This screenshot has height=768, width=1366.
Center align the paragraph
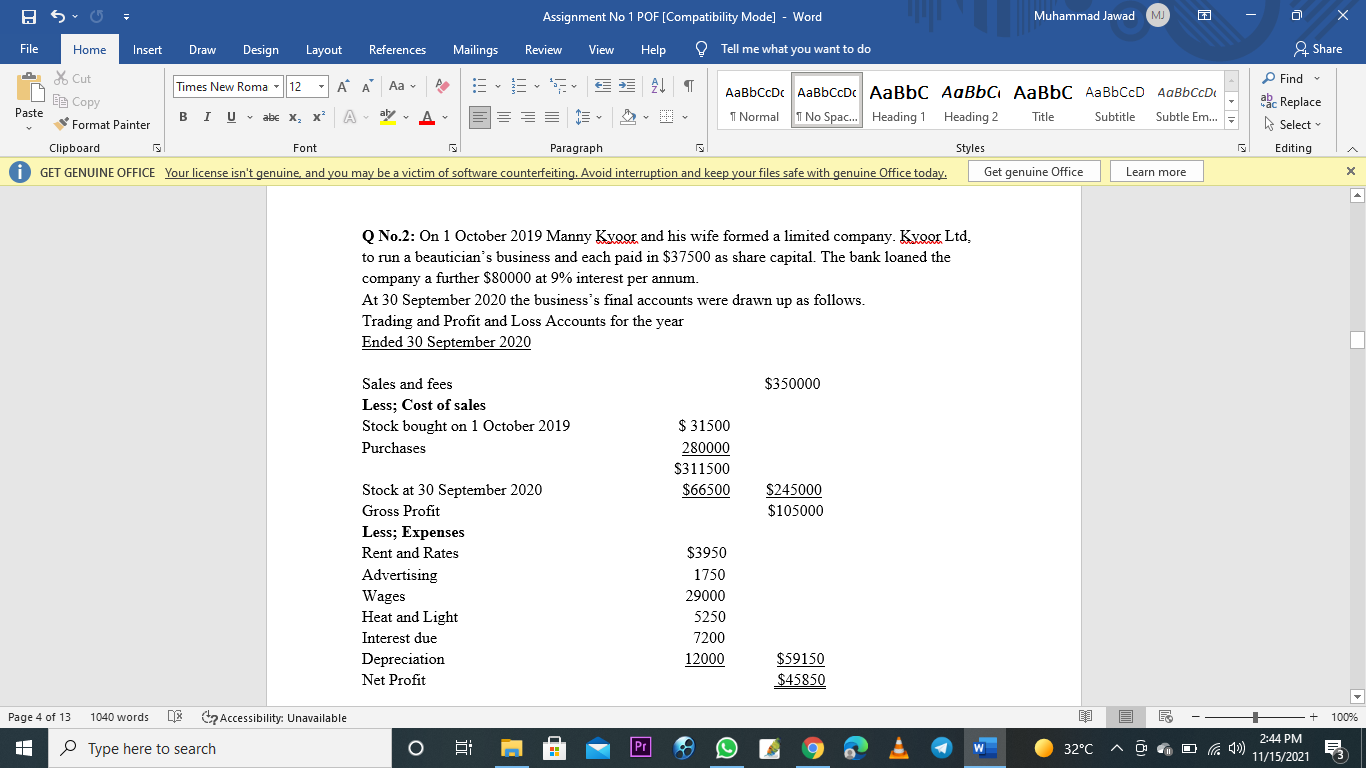(x=506, y=117)
